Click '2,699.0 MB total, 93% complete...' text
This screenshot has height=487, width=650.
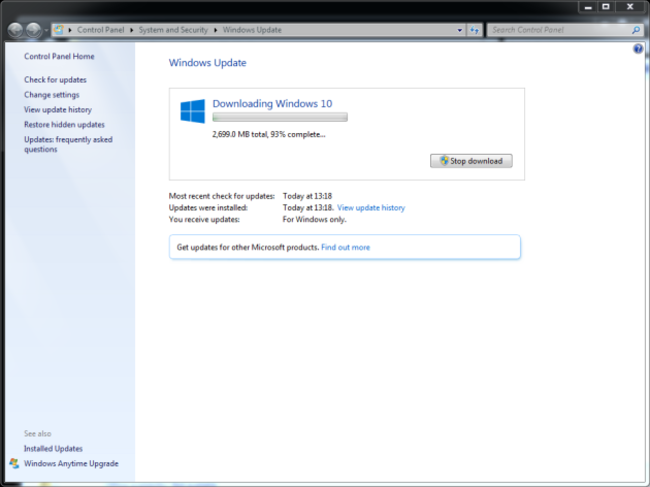pos(269,134)
